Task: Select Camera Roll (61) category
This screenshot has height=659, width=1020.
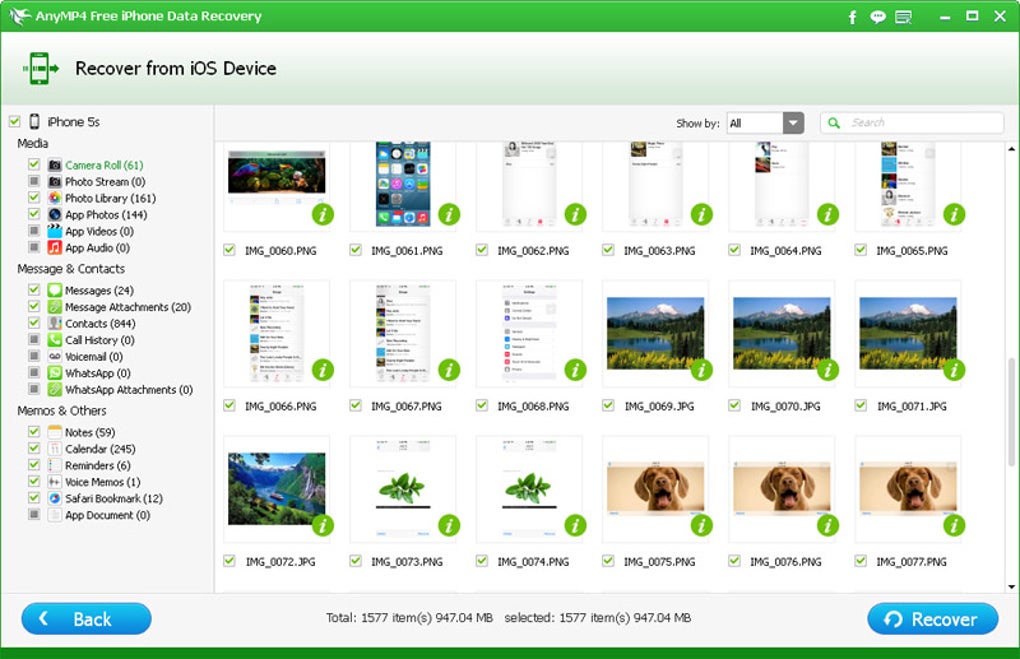Action: (x=104, y=165)
